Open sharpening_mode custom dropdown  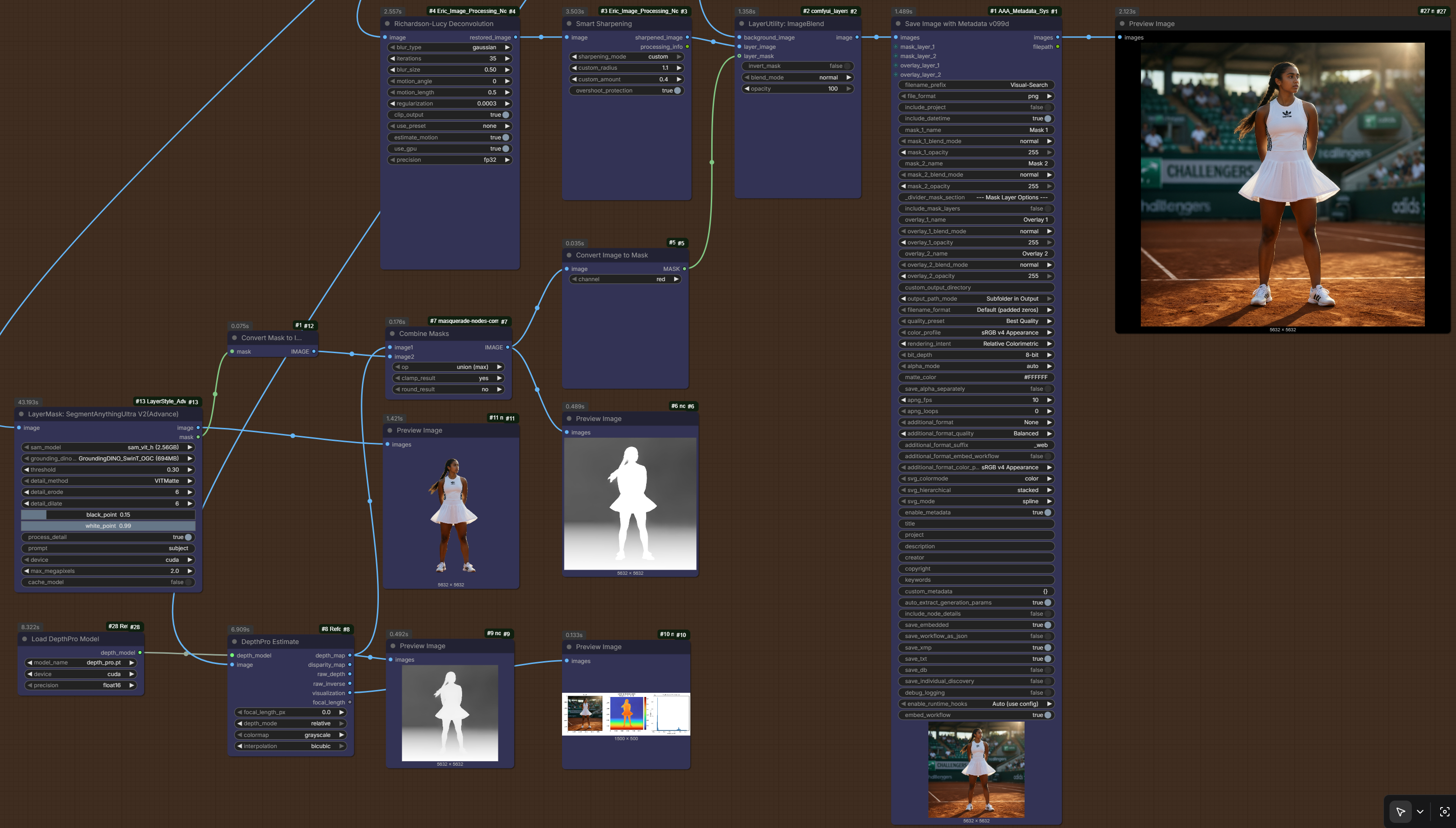(x=627, y=57)
